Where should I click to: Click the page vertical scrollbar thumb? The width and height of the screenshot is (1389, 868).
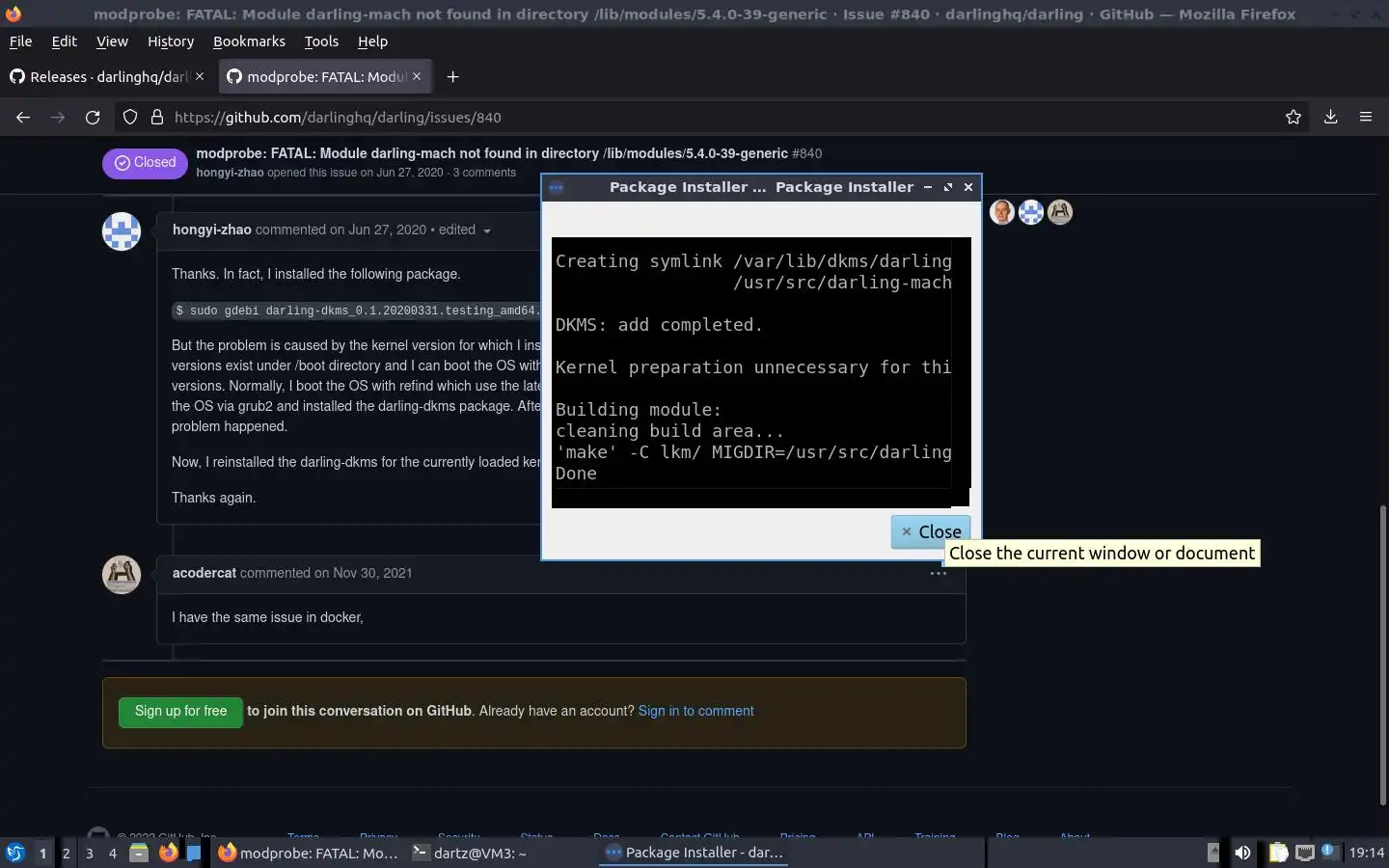tap(1382, 656)
